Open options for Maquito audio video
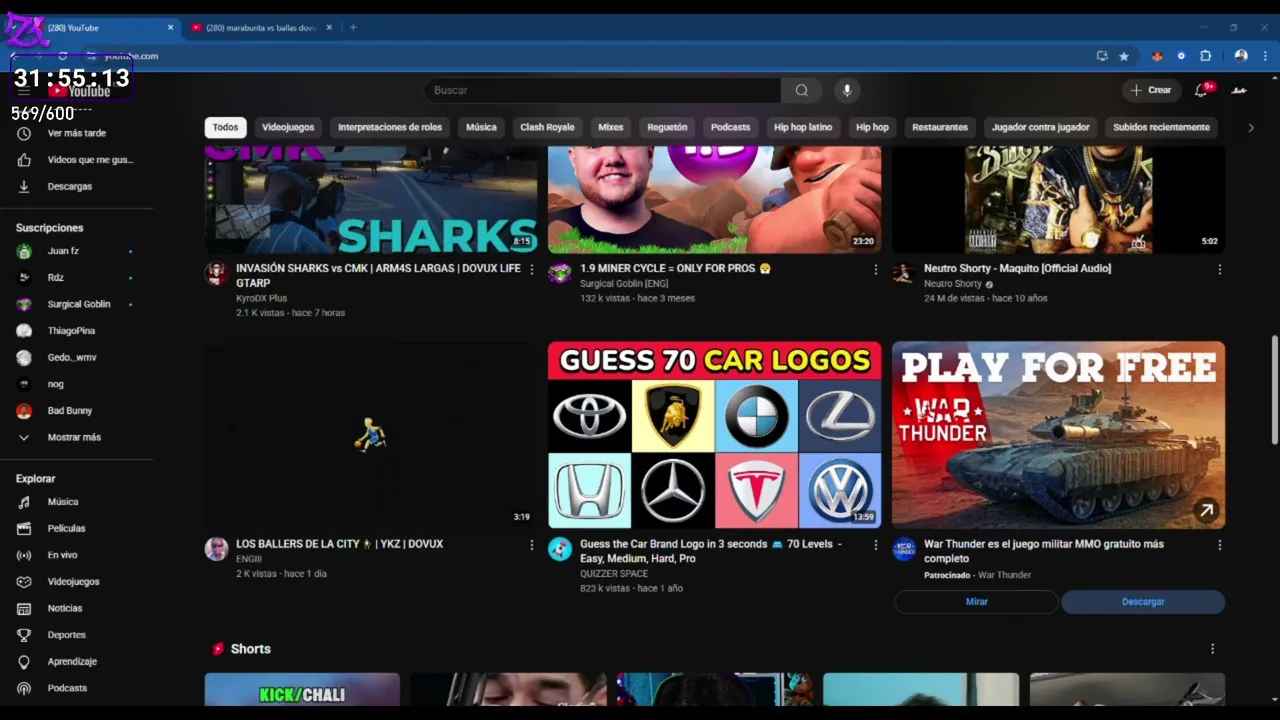The height and width of the screenshot is (720, 1280). 1219,269
